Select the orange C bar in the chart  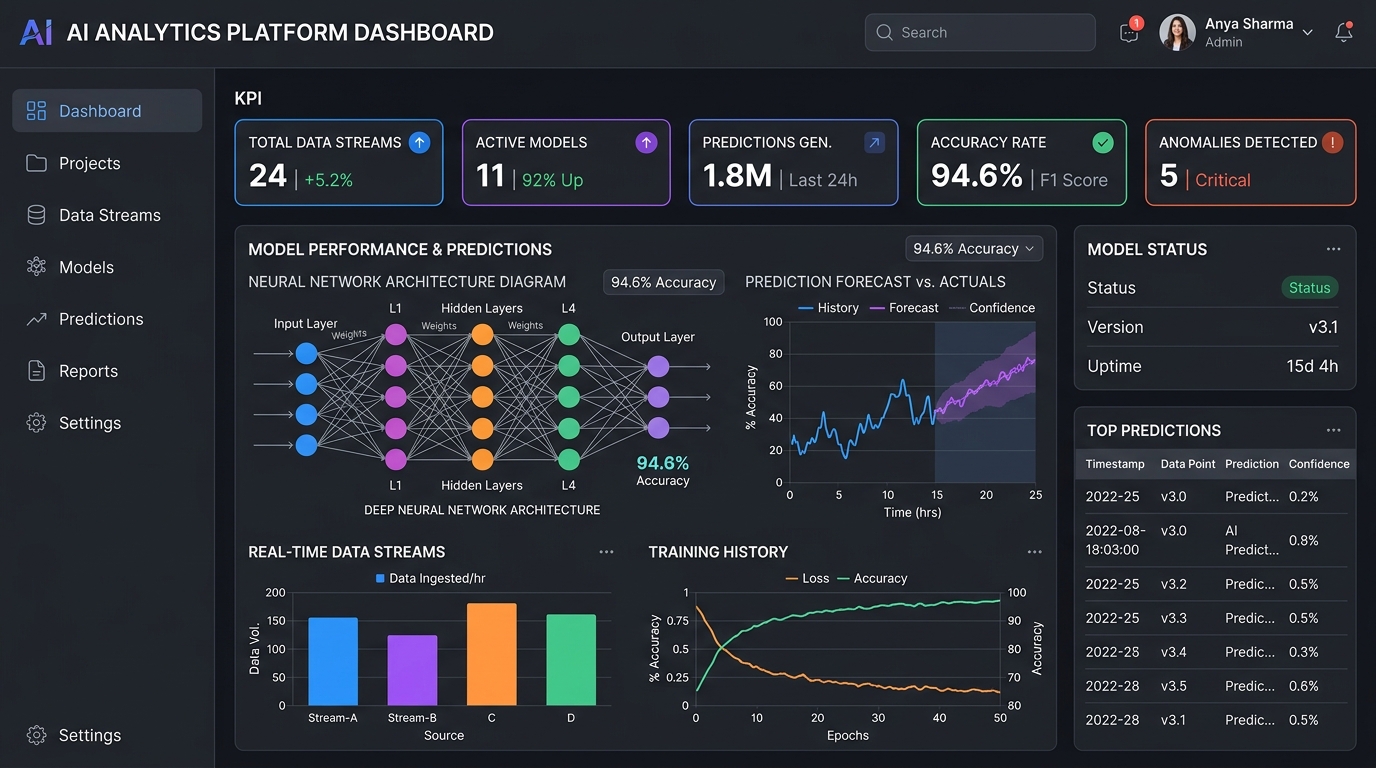492,654
